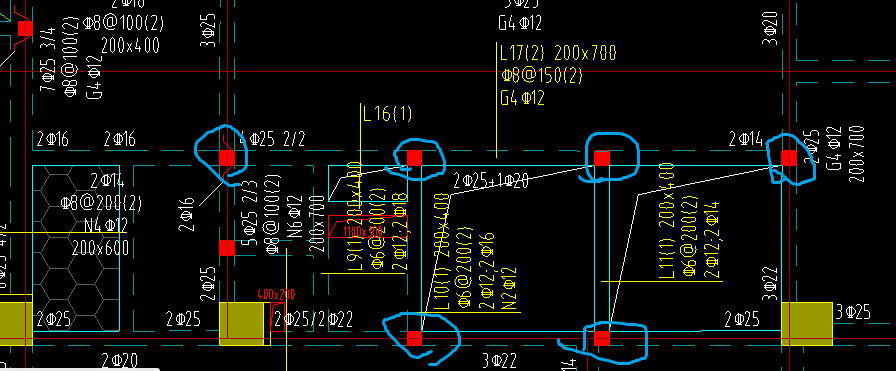Screen dimensions: 896x371
Task: Click the '200x600' section size label
Action: pyautogui.click(x=101, y=248)
